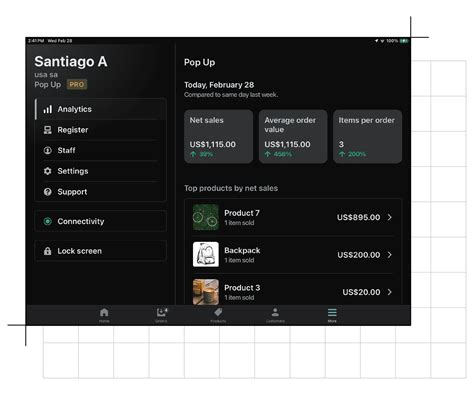Open Analytics from the sidebar
This screenshot has height=395, width=474.
[x=101, y=109]
